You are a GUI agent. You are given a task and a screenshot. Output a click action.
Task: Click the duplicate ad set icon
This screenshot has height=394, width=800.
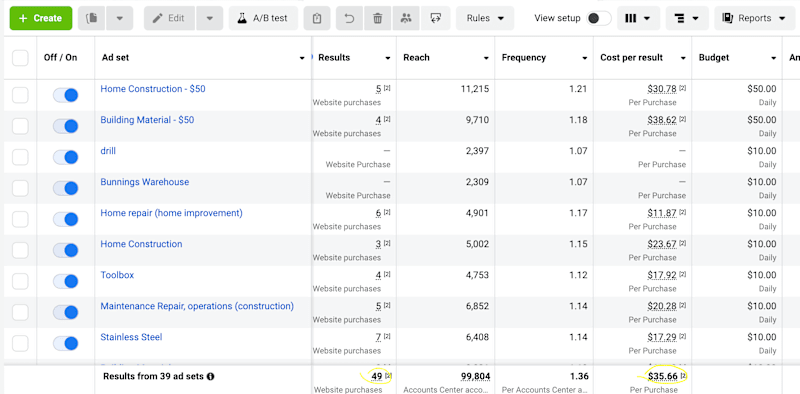(x=92, y=18)
